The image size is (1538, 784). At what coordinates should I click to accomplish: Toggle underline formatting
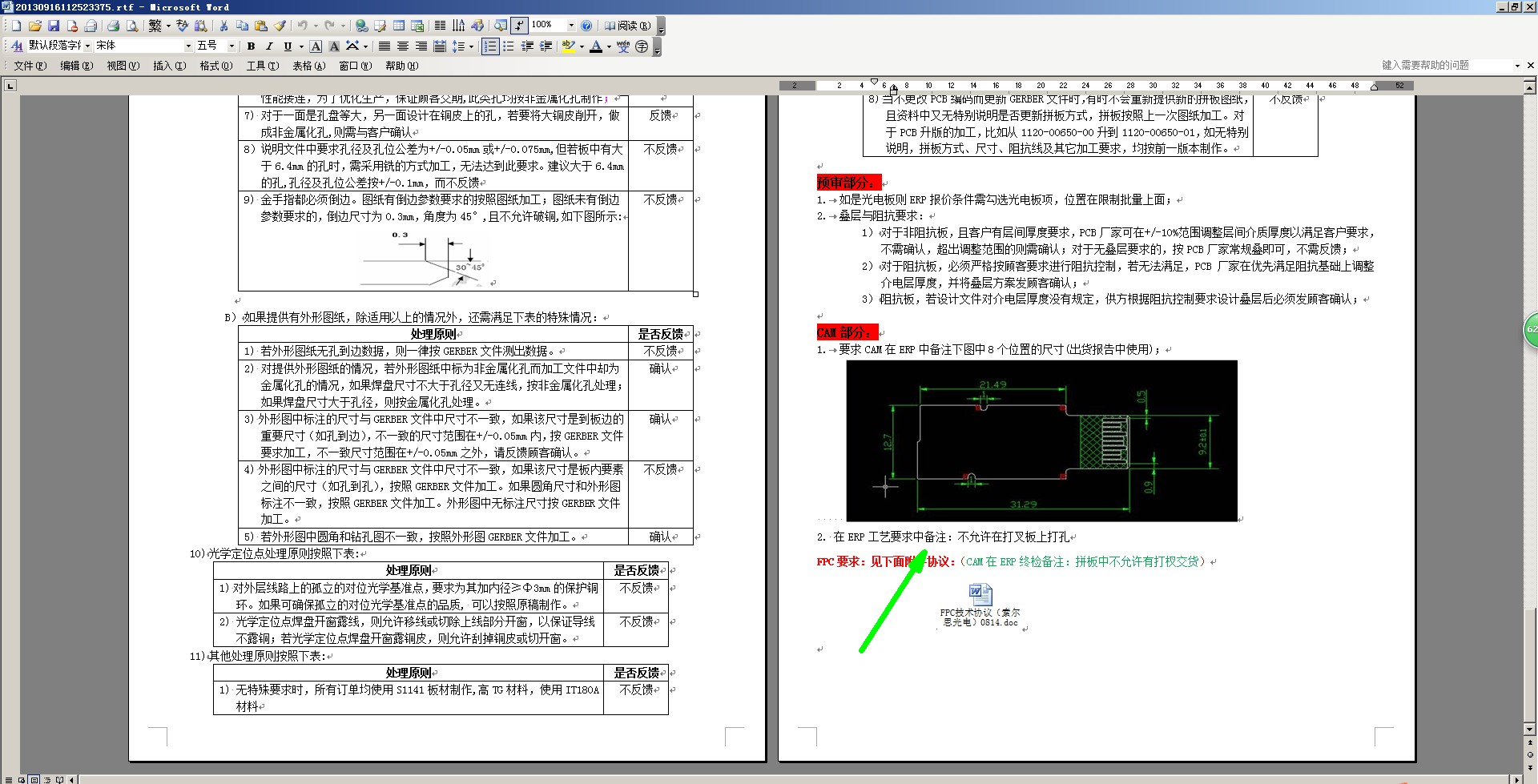[288, 46]
